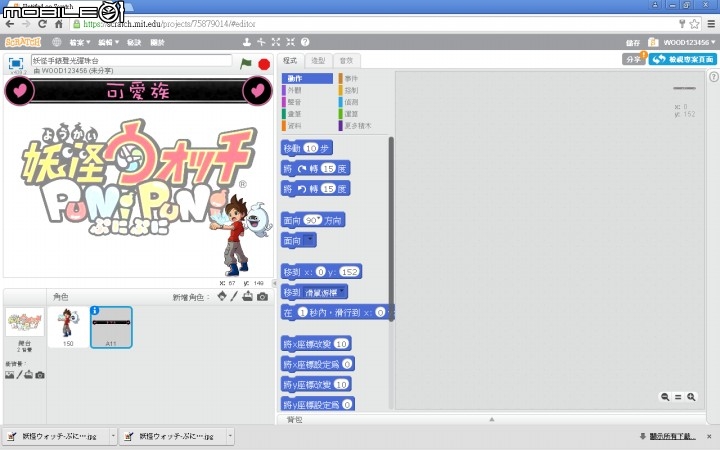
Task: Switch stage to full screen mode
Action: pyautogui.click(x=16, y=63)
